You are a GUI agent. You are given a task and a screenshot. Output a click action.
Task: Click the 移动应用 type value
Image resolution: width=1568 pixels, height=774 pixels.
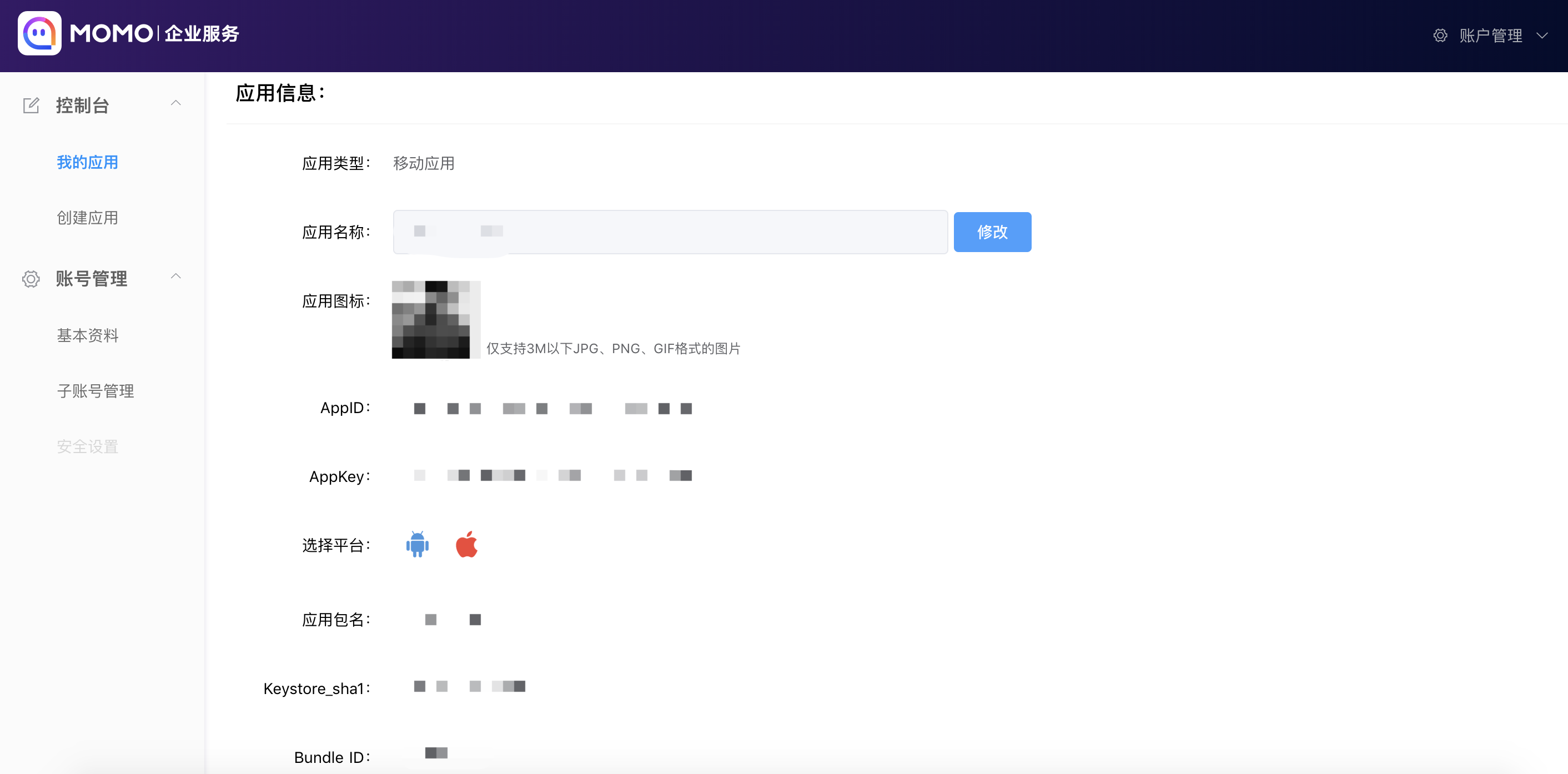tap(424, 163)
